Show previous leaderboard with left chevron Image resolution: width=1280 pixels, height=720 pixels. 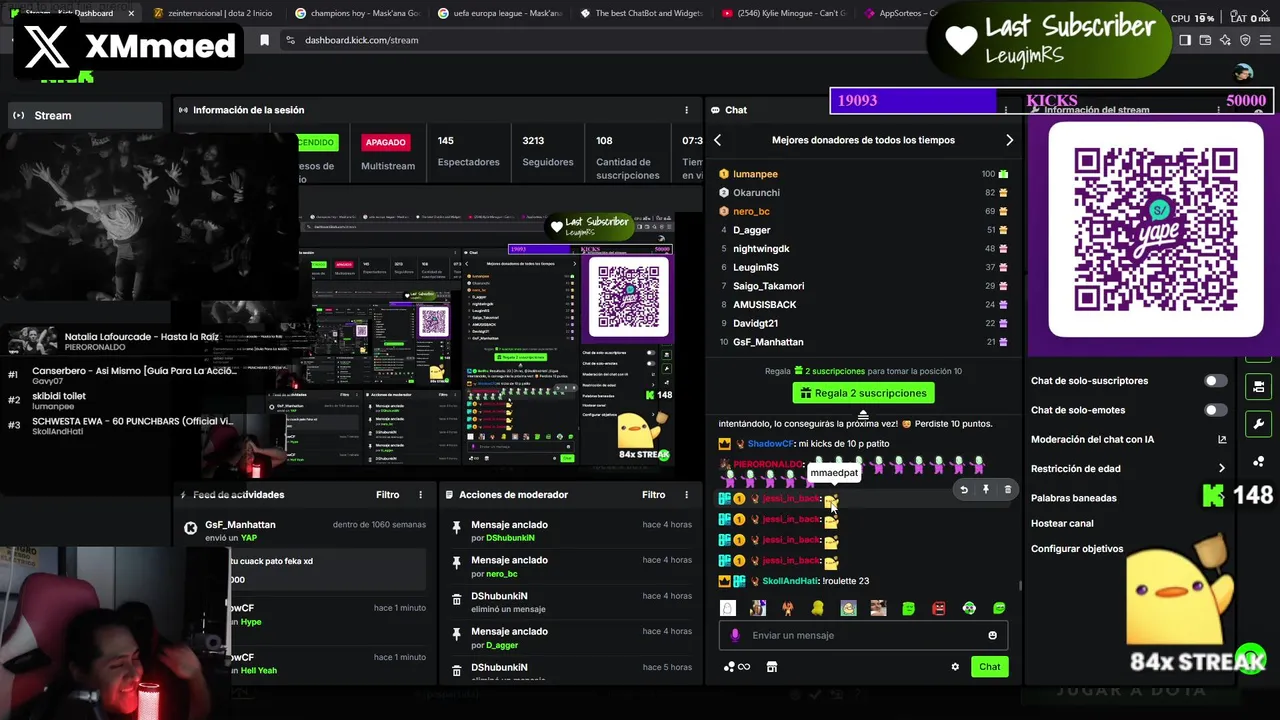pyautogui.click(x=717, y=140)
